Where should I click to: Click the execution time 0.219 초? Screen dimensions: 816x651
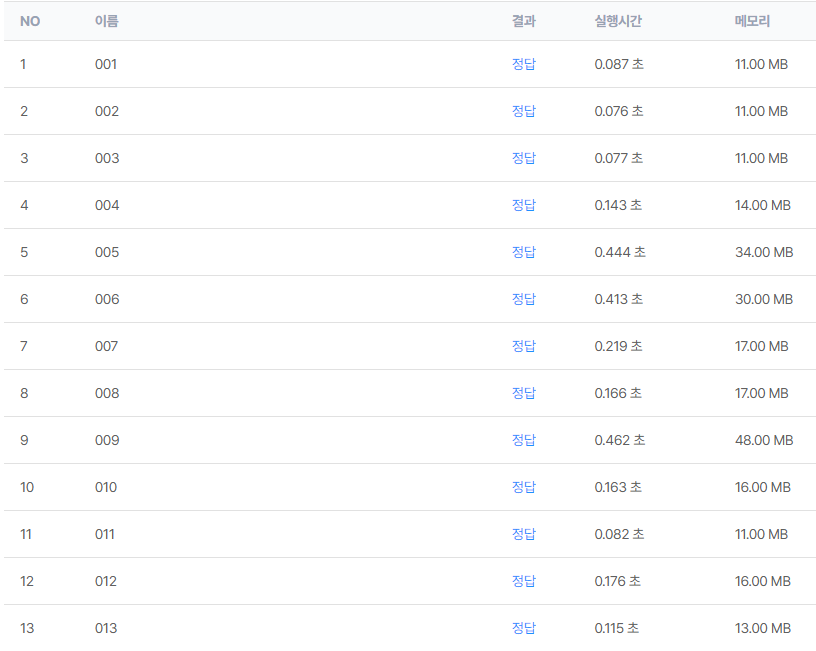[618, 346]
